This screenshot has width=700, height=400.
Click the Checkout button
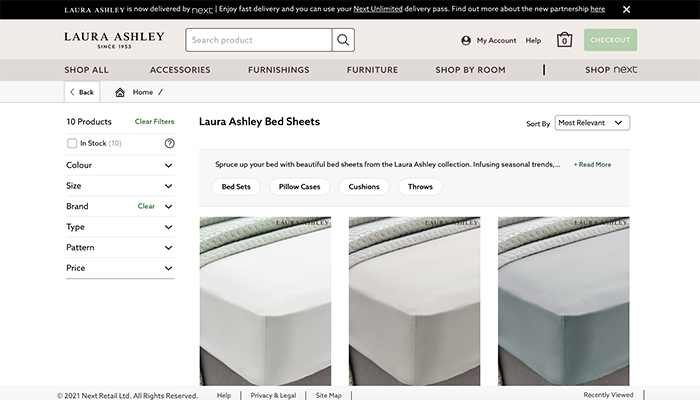click(610, 40)
